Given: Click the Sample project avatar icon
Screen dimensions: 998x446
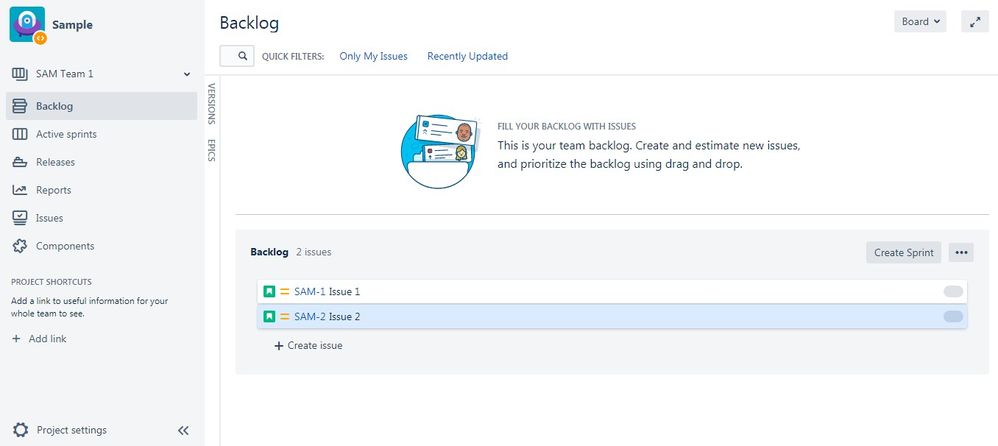Looking at the screenshot, I should pyautogui.click(x=27, y=24).
